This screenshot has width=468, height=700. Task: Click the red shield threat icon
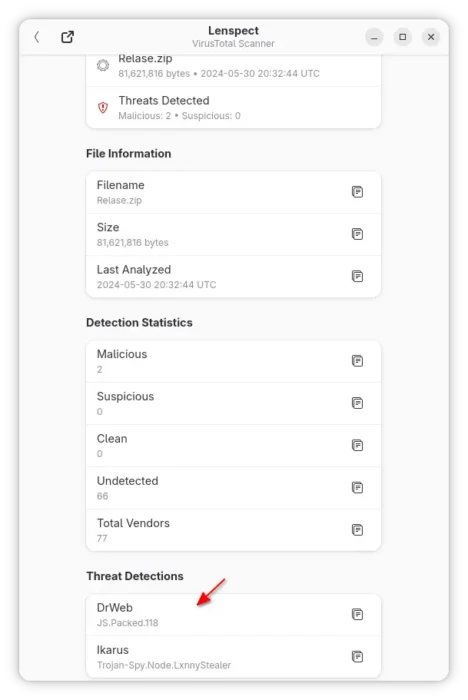point(103,108)
